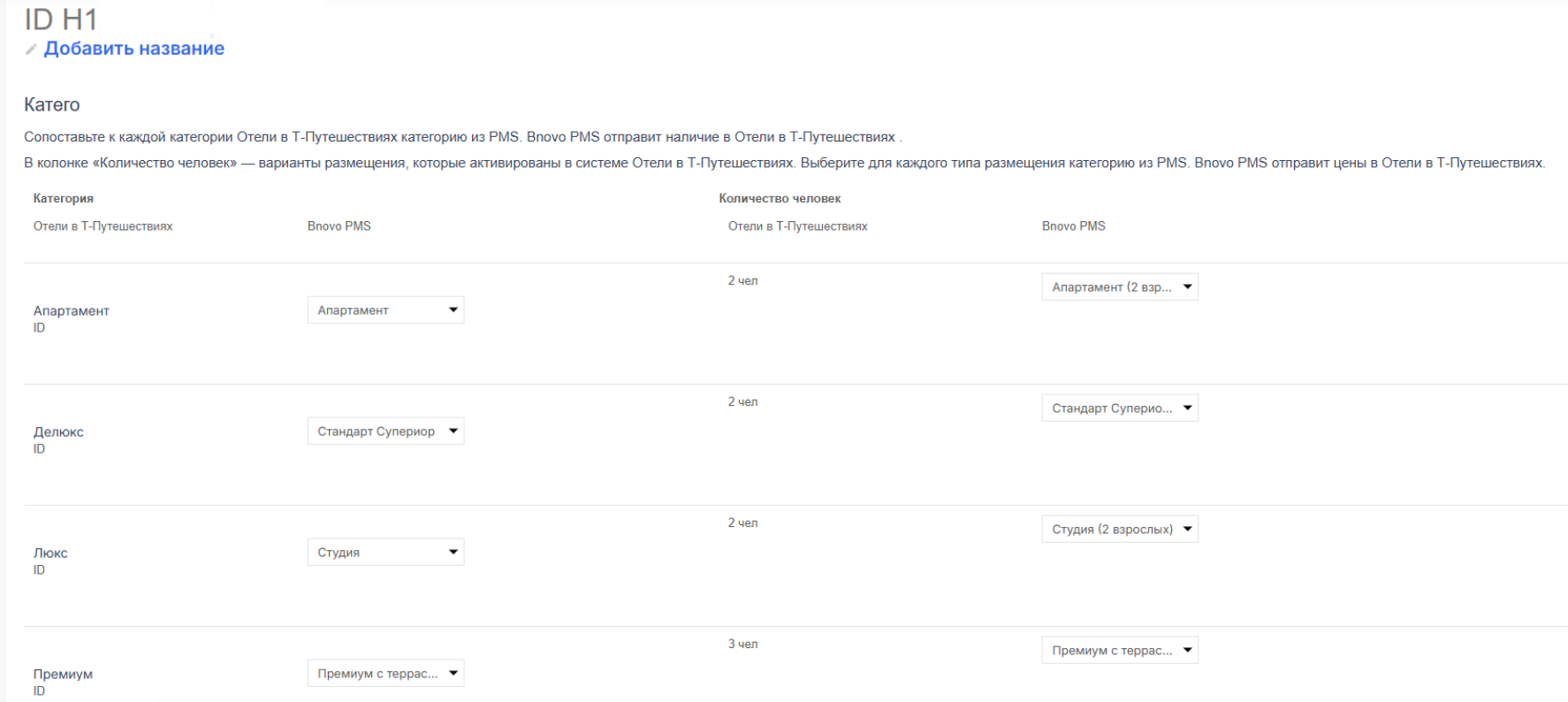Expand the Стандарт Супериор category dropdown
Viewport: 1568px width, 702px height.
[x=385, y=431]
